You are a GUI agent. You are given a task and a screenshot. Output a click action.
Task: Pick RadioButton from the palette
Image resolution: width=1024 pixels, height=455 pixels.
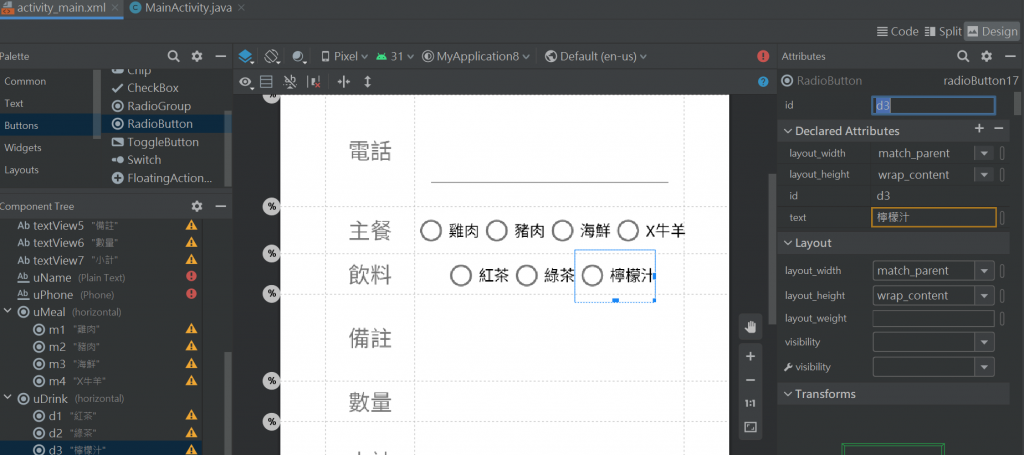click(x=152, y=123)
